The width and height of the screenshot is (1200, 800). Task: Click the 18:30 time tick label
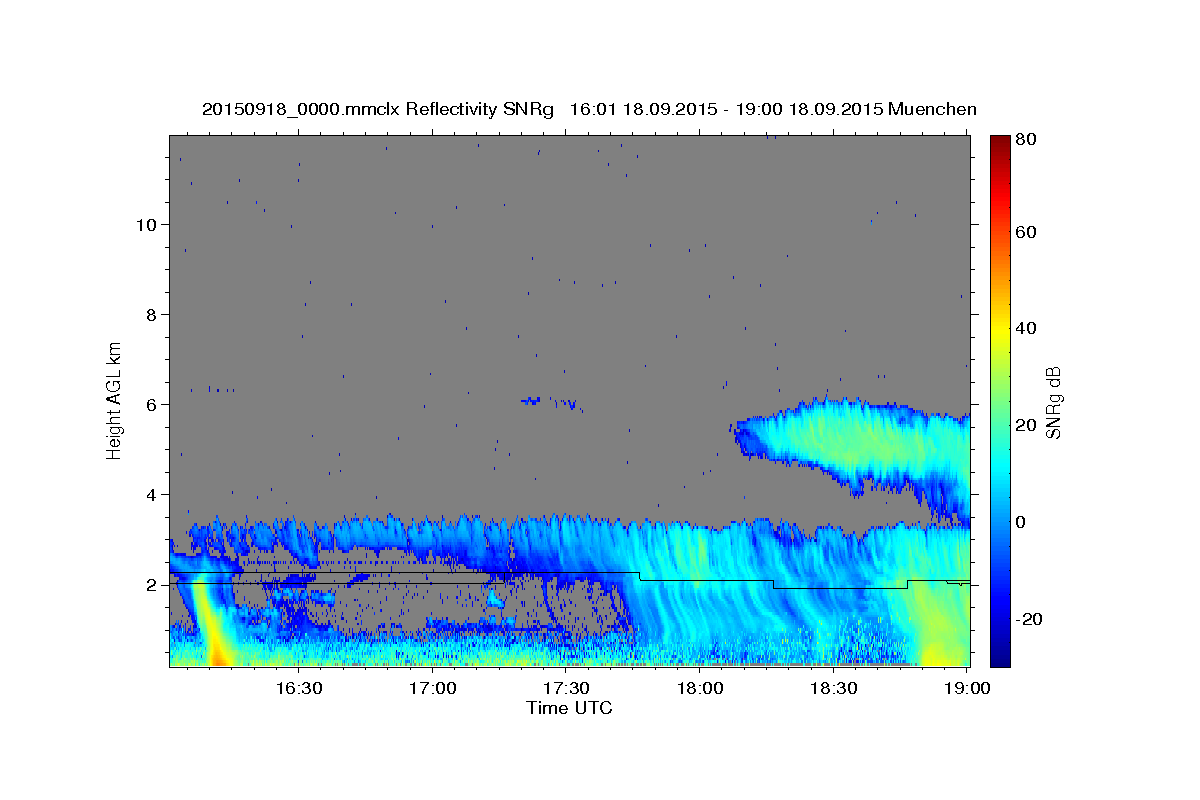833,689
